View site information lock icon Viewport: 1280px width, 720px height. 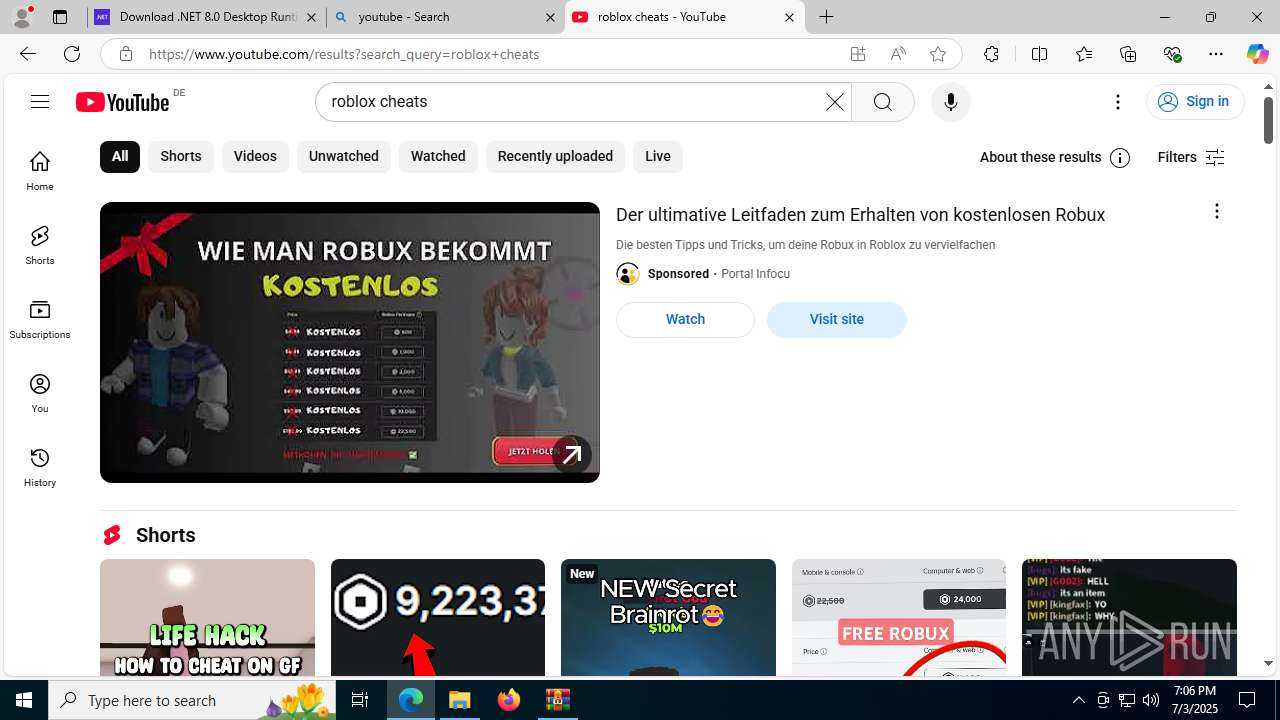click(x=125, y=54)
